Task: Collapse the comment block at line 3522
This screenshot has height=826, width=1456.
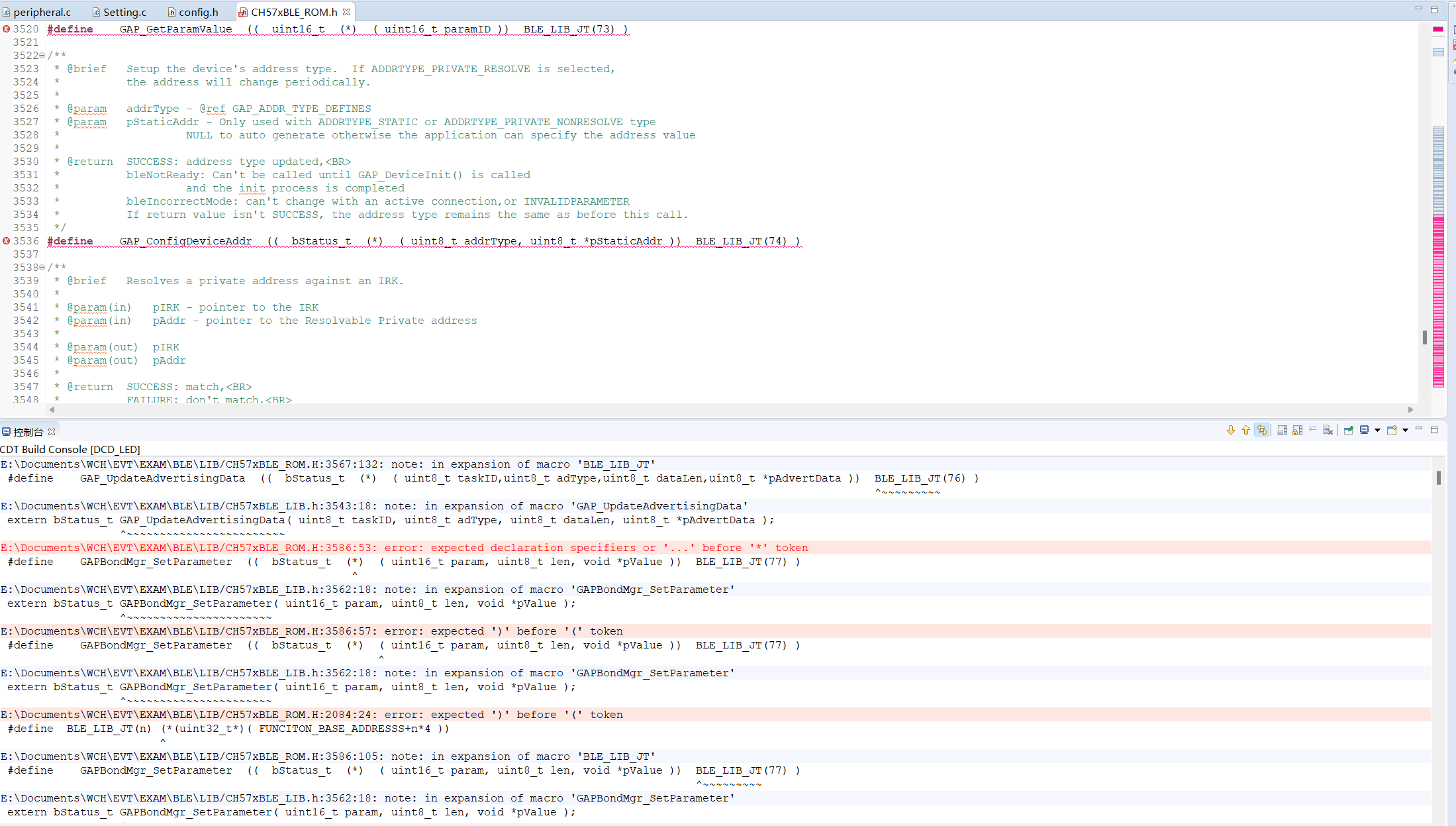Action: pos(42,56)
